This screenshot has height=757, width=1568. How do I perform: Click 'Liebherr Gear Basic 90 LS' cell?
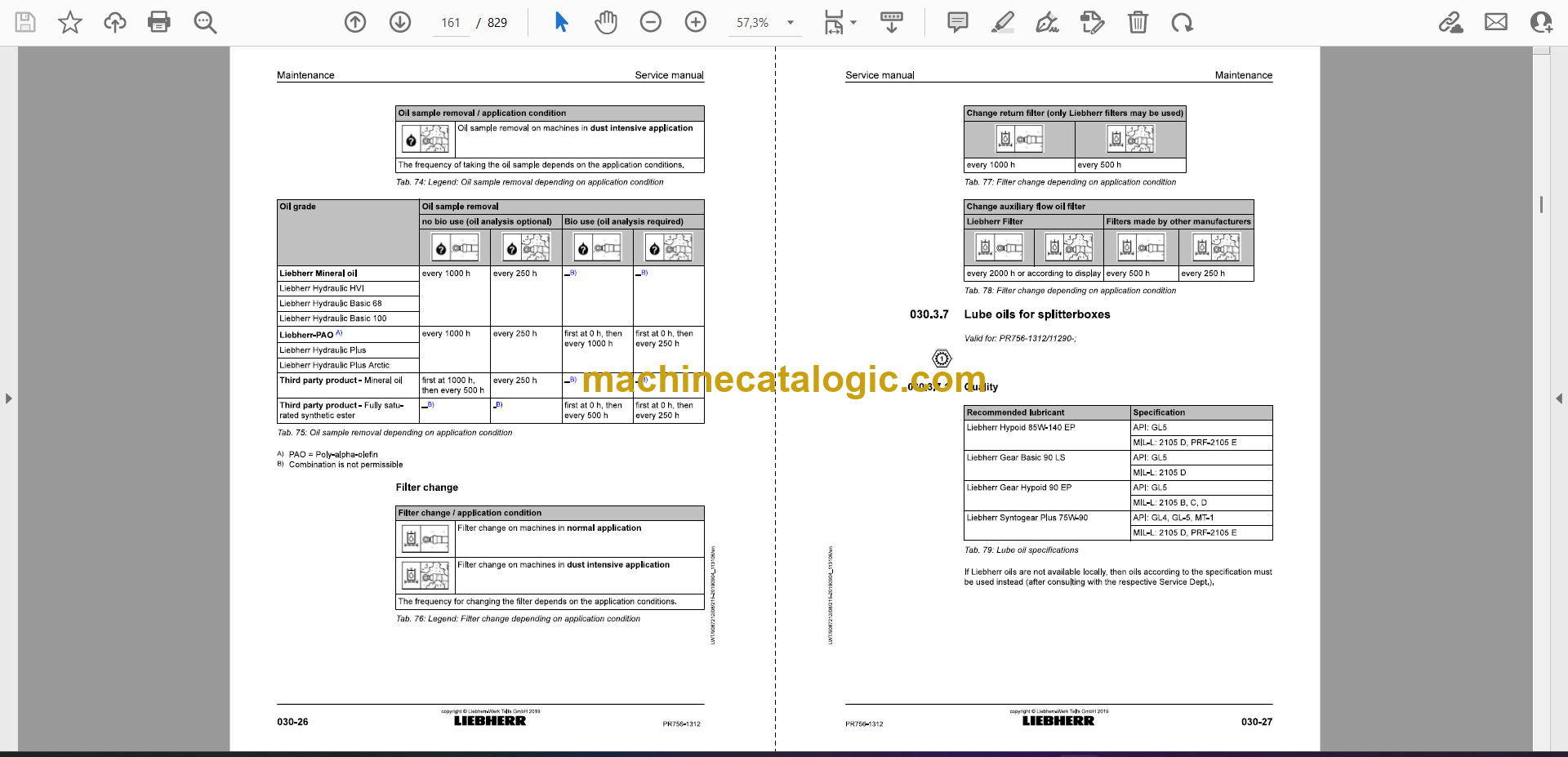pos(1047,465)
